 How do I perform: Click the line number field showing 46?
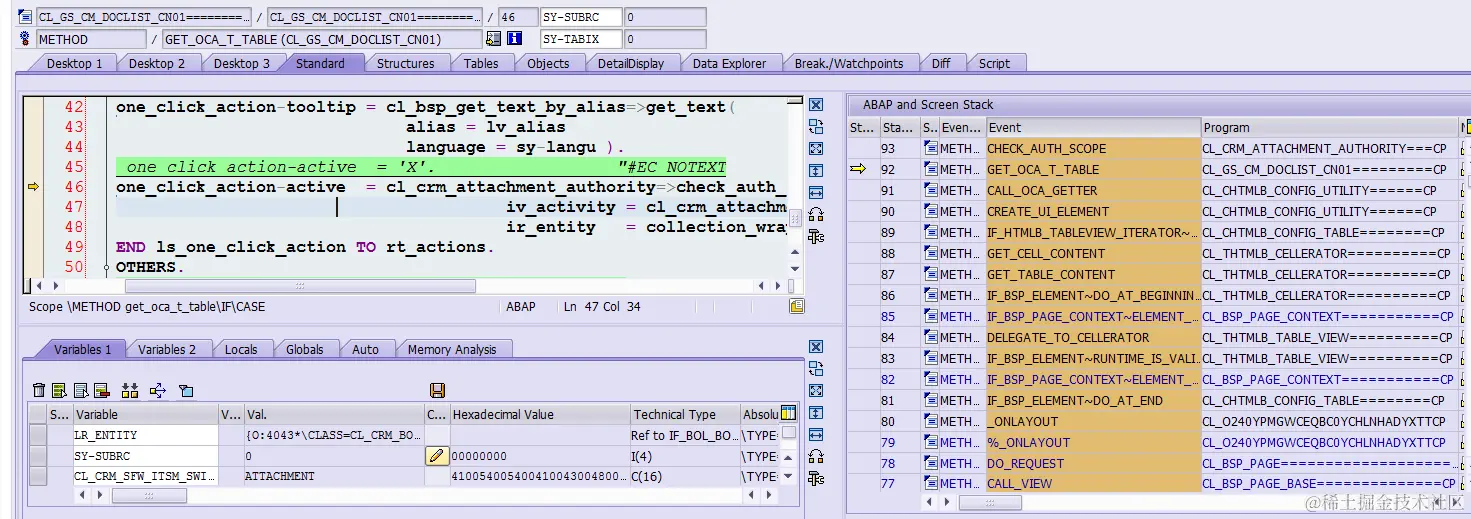point(516,17)
